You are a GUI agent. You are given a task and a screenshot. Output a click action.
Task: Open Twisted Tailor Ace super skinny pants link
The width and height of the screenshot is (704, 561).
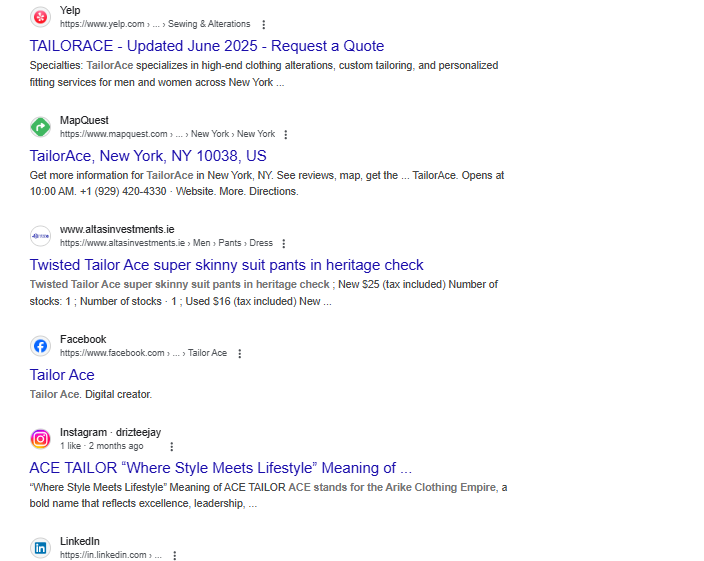point(226,265)
